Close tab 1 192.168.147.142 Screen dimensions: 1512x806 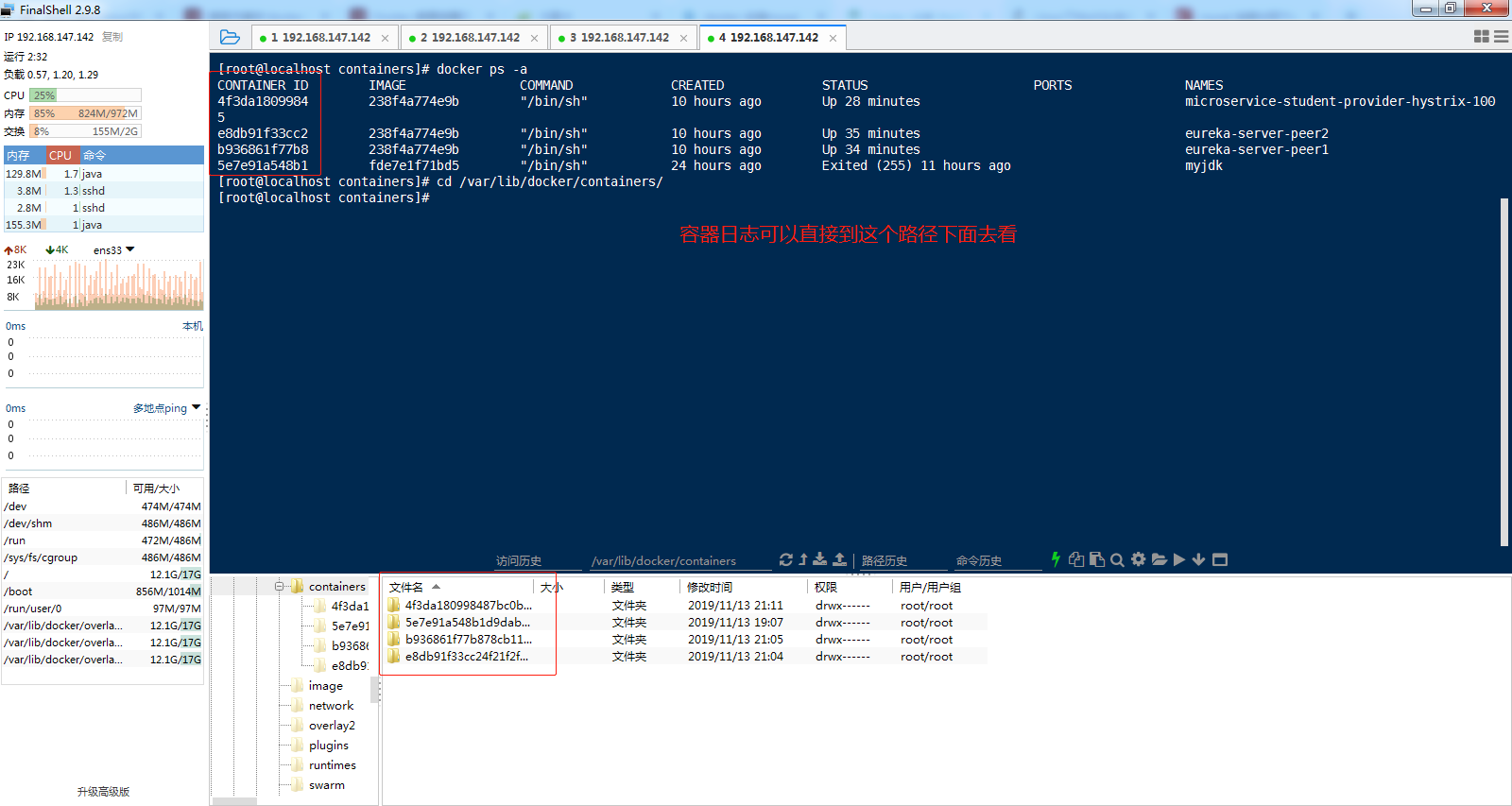pos(385,38)
